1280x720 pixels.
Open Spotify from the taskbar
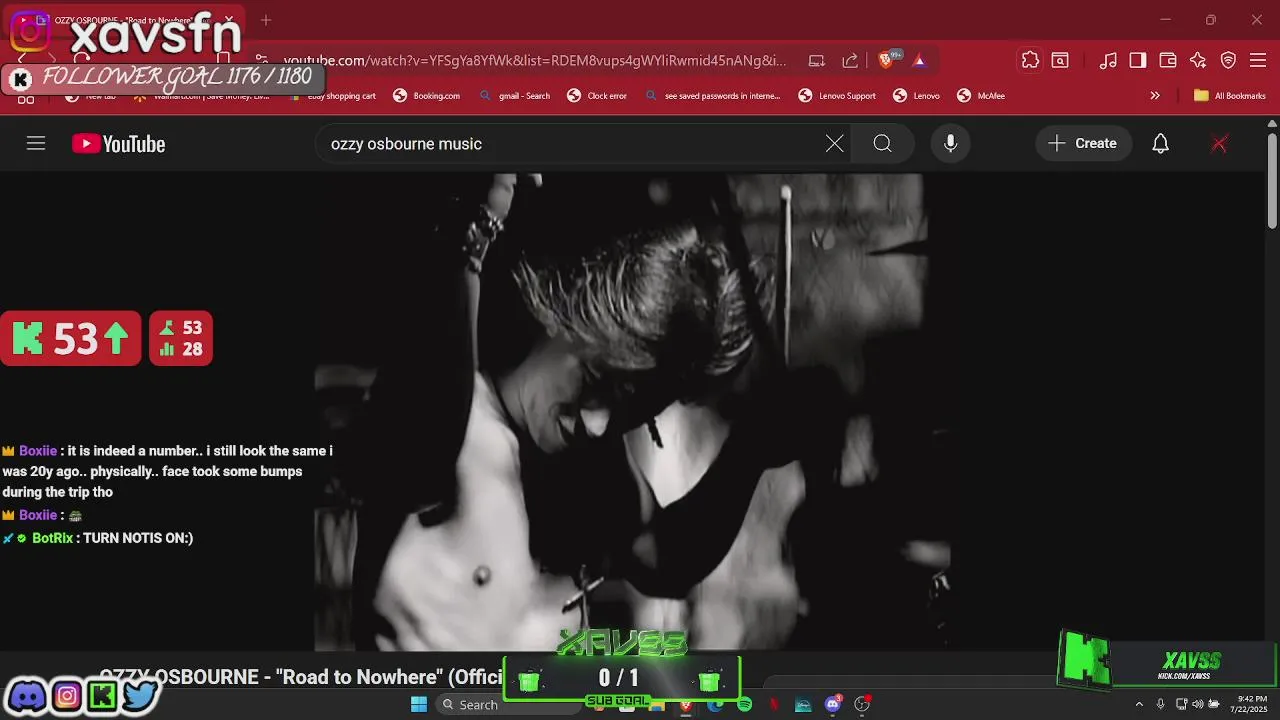coord(745,705)
